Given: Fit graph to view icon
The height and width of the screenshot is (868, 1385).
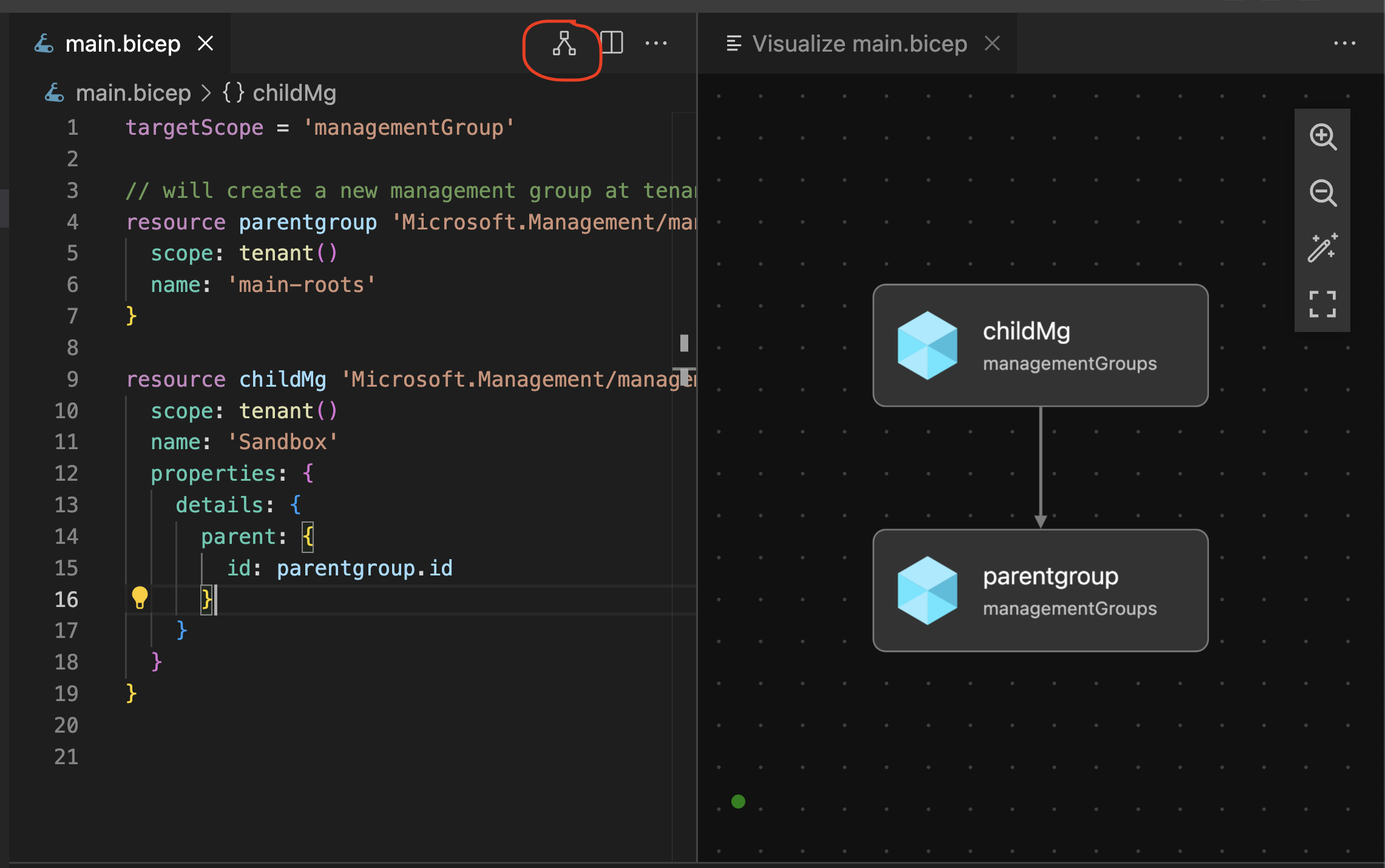Looking at the screenshot, I should click(1322, 304).
